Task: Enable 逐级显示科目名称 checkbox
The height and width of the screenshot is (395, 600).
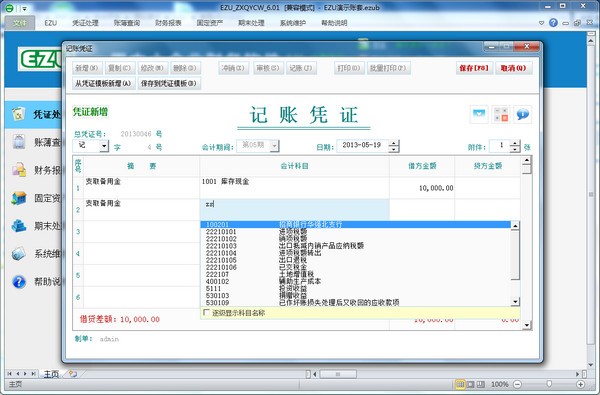Action: click(x=206, y=313)
